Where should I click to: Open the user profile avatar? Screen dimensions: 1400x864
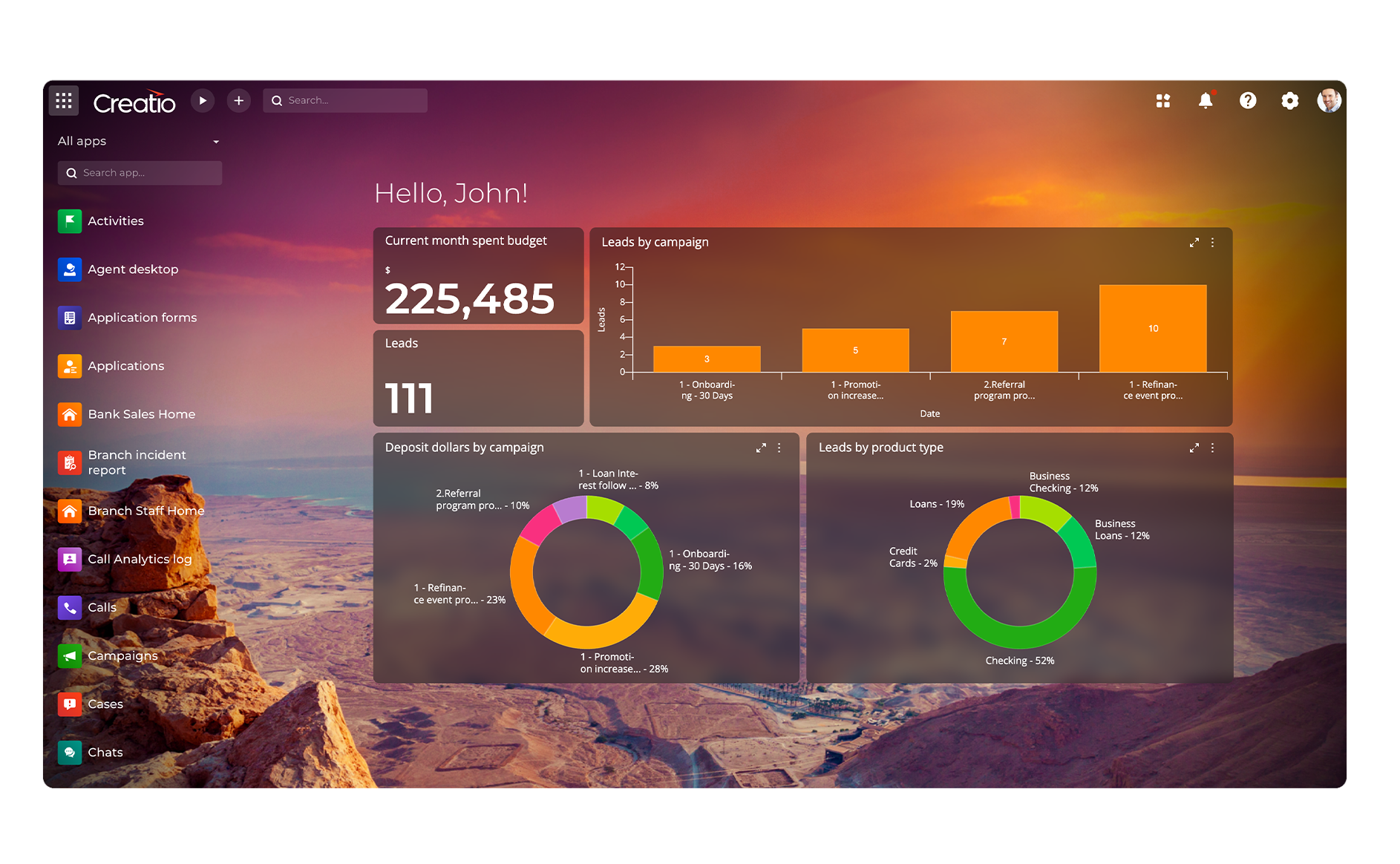tap(1329, 100)
